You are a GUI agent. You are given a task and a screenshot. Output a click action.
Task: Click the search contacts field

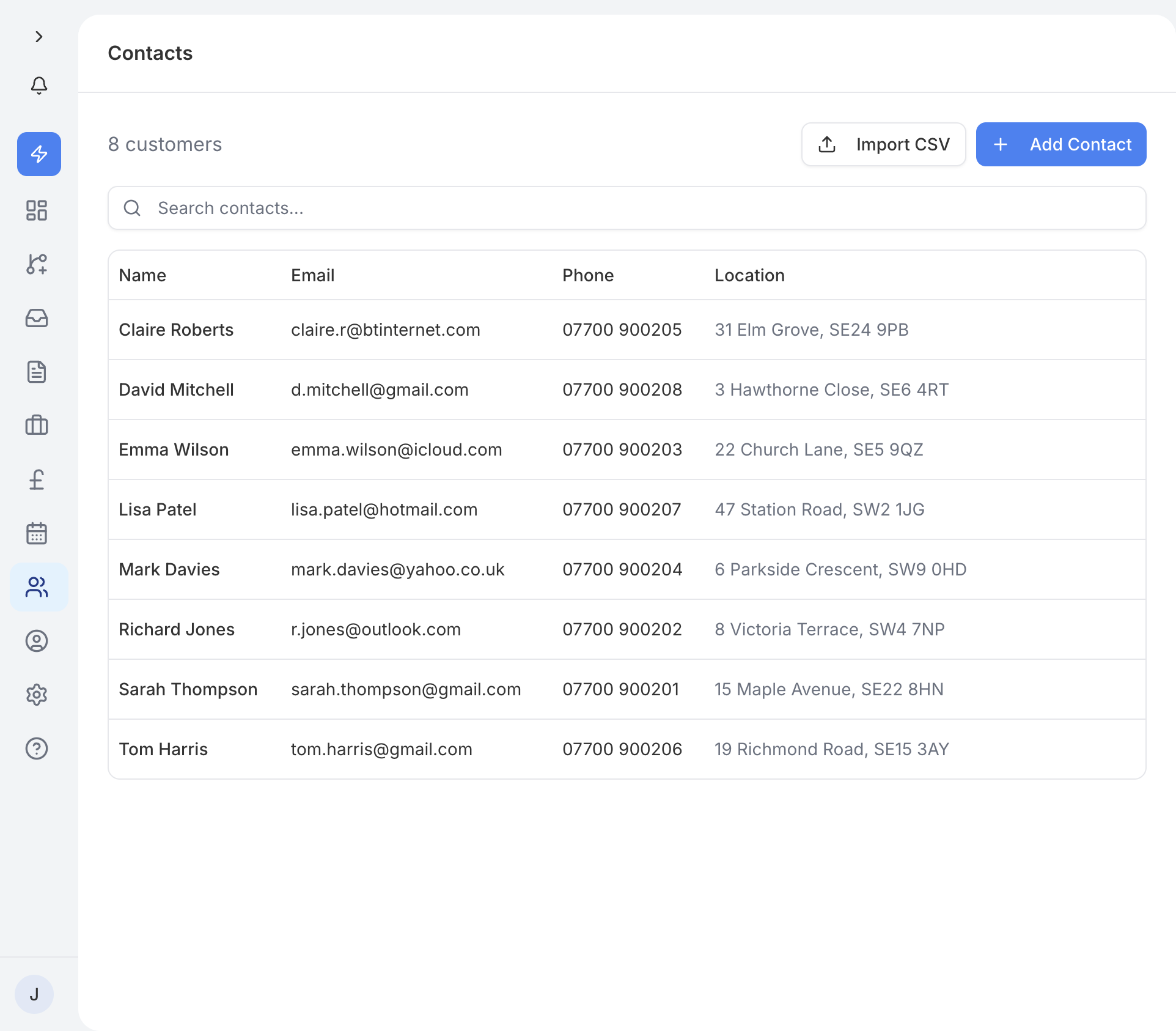click(627, 208)
